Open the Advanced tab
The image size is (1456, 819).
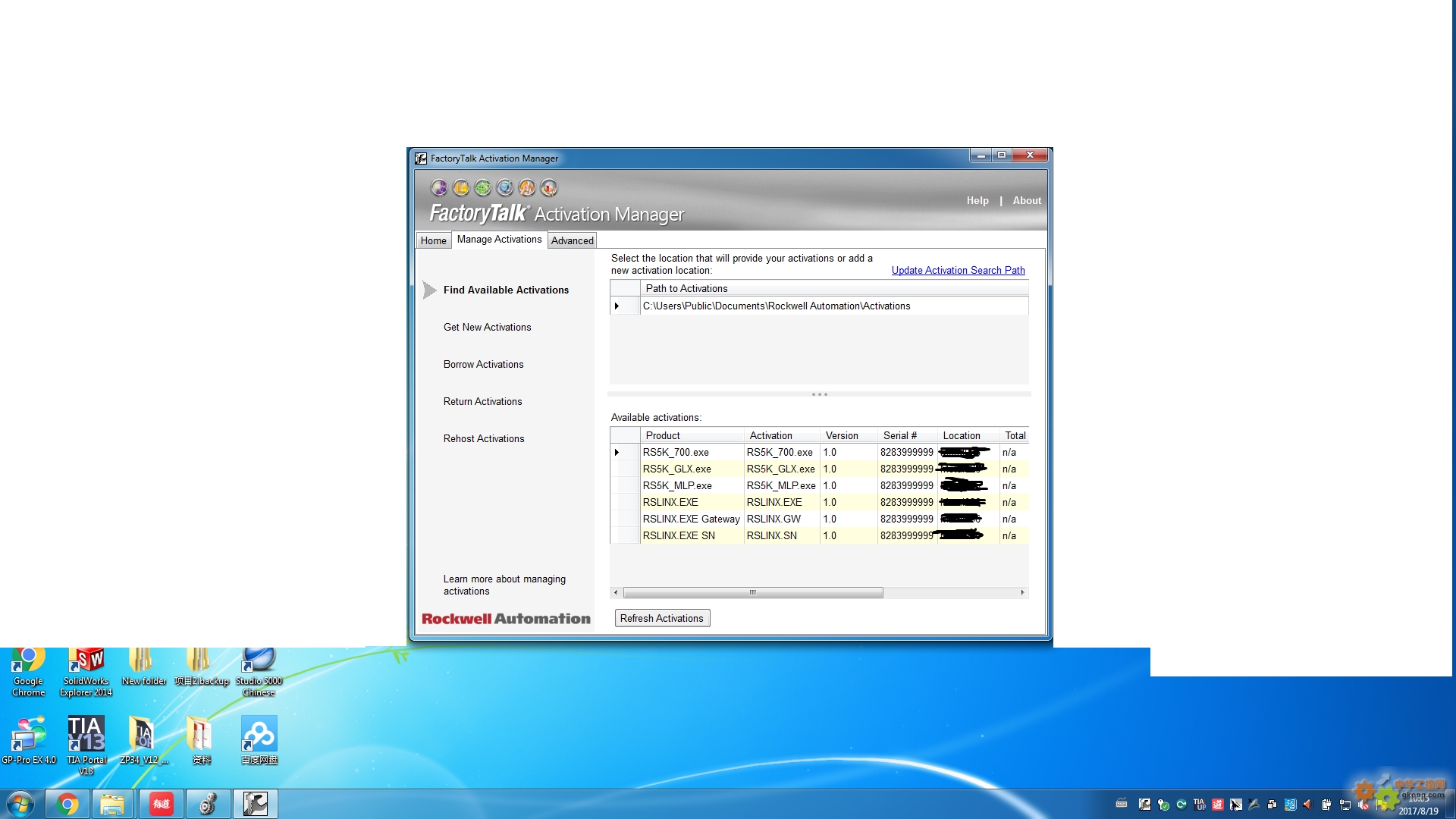572,240
